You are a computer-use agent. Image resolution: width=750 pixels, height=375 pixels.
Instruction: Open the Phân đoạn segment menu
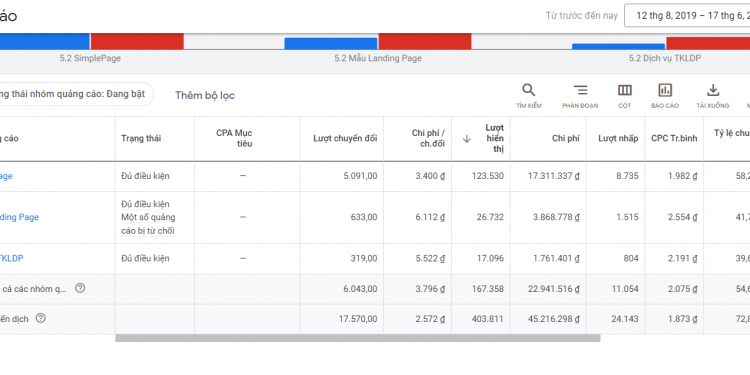tap(580, 96)
